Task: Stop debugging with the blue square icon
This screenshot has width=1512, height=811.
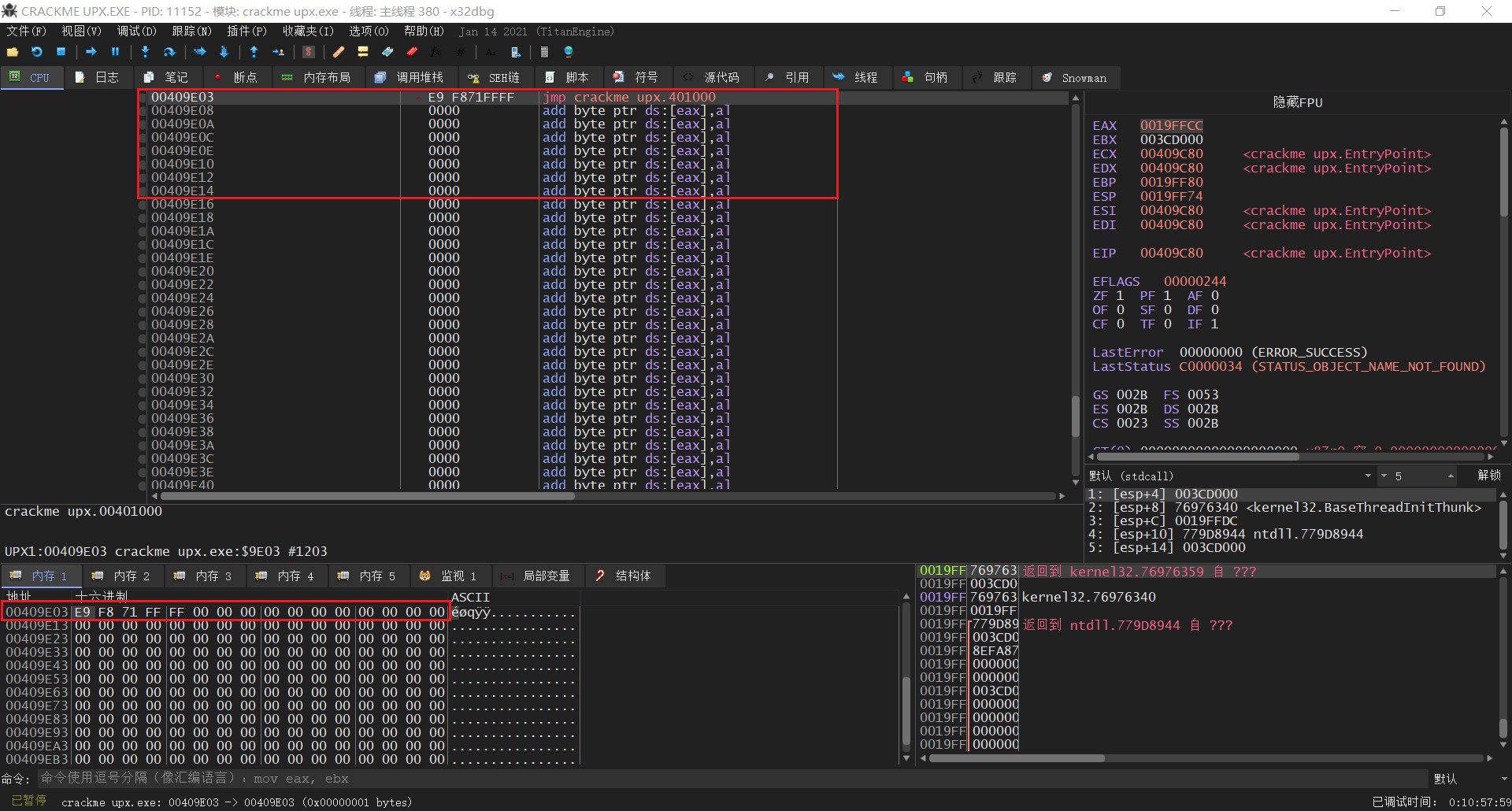Action: (x=61, y=52)
